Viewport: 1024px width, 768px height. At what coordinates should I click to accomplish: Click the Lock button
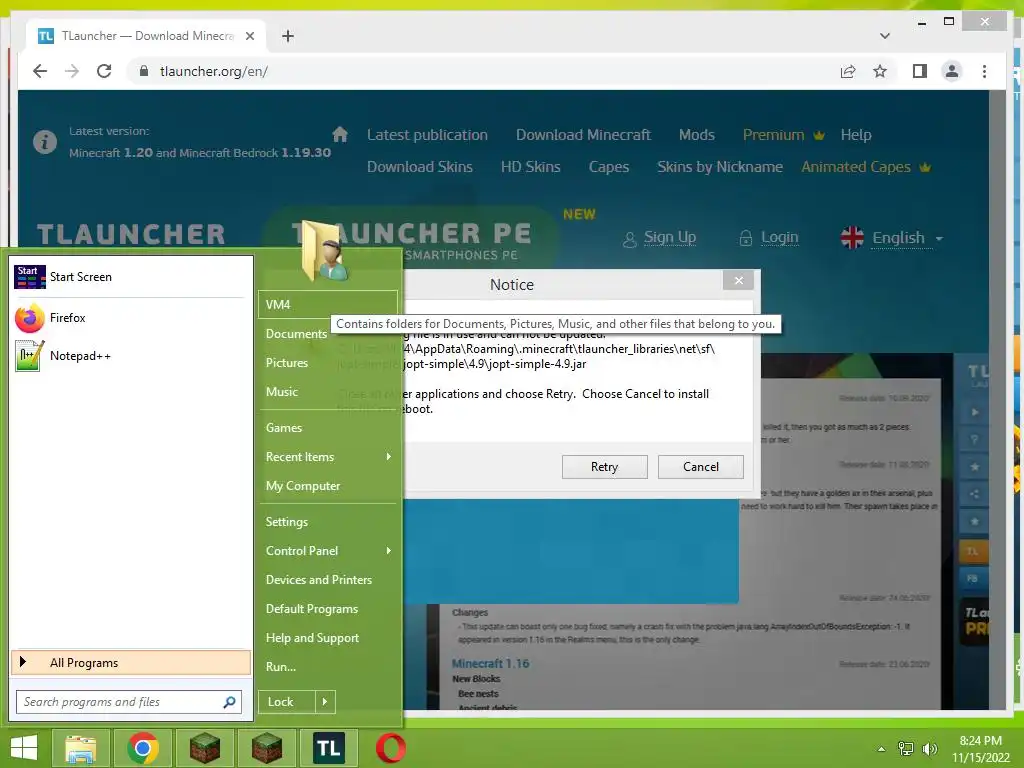(x=287, y=702)
